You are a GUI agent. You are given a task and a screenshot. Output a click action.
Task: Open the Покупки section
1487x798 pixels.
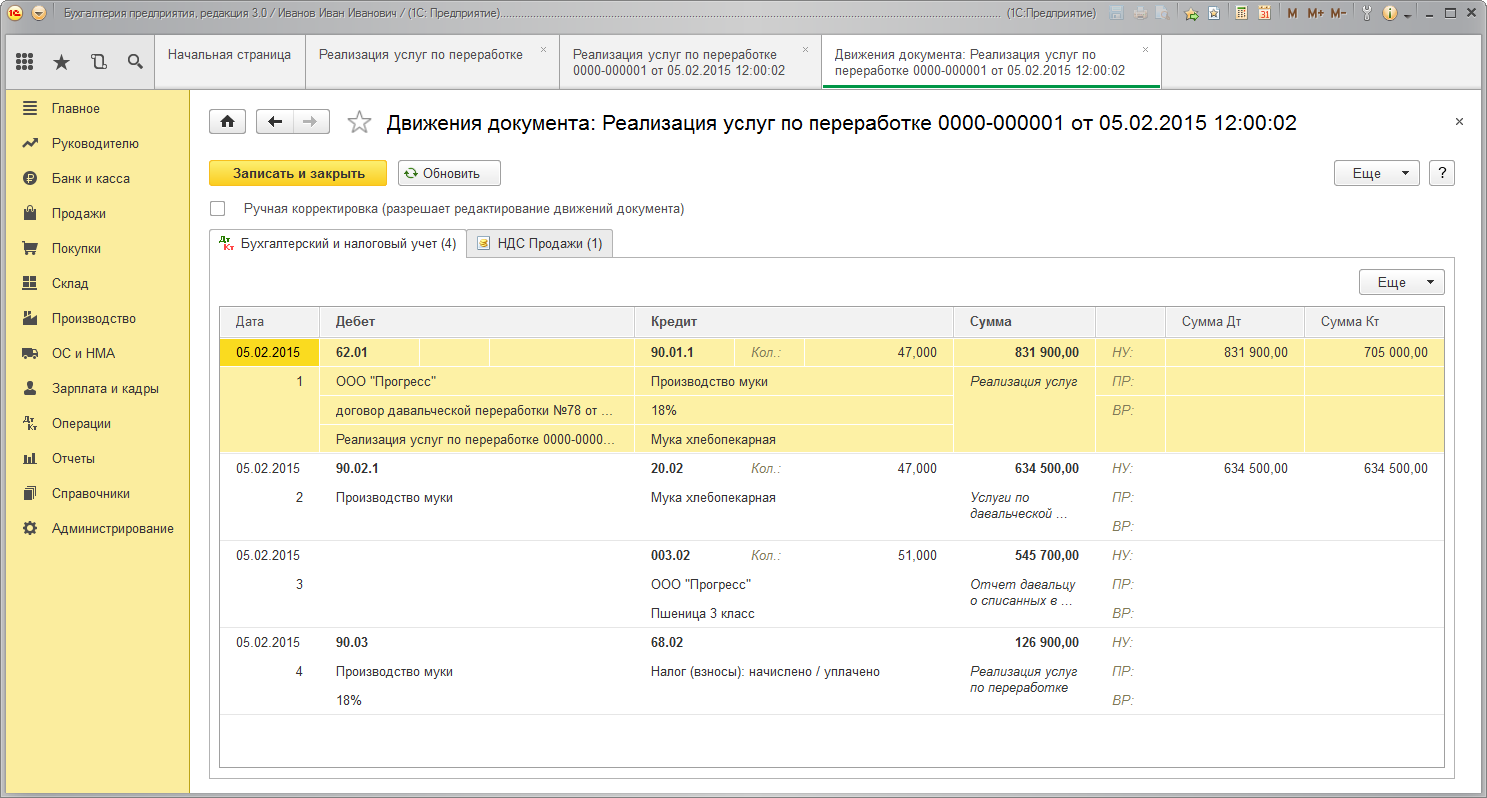click(x=95, y=248)
